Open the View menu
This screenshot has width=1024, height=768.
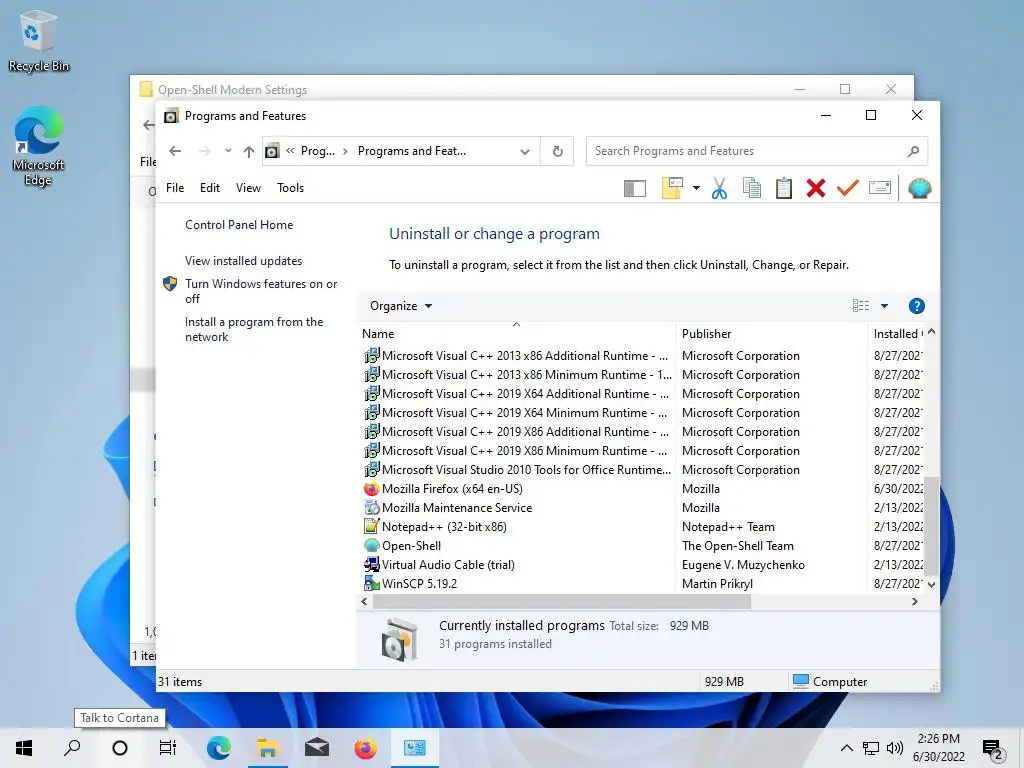[x=248, y=188]
